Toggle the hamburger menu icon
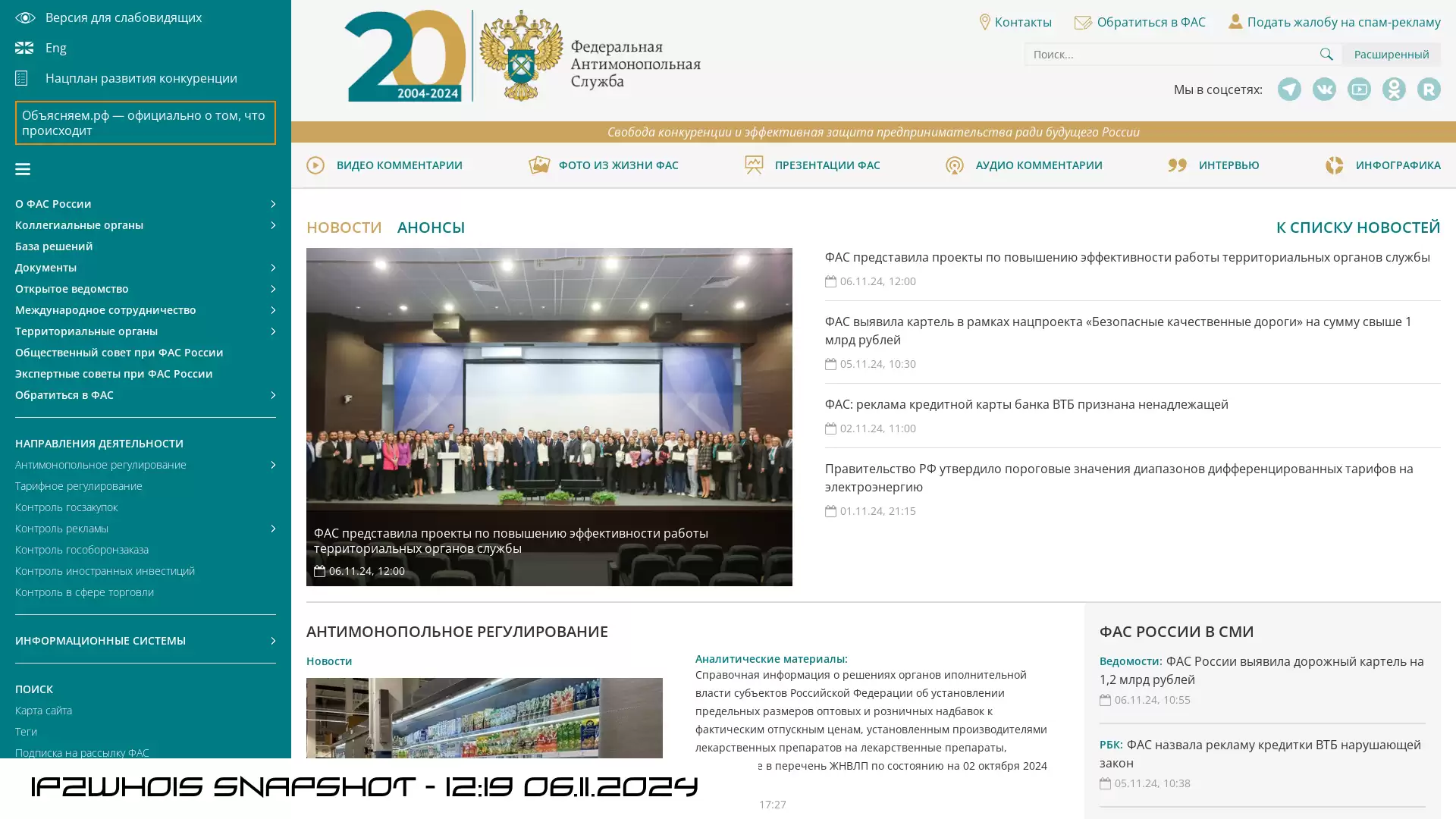1456x819 pixels. tap(23, 169)
